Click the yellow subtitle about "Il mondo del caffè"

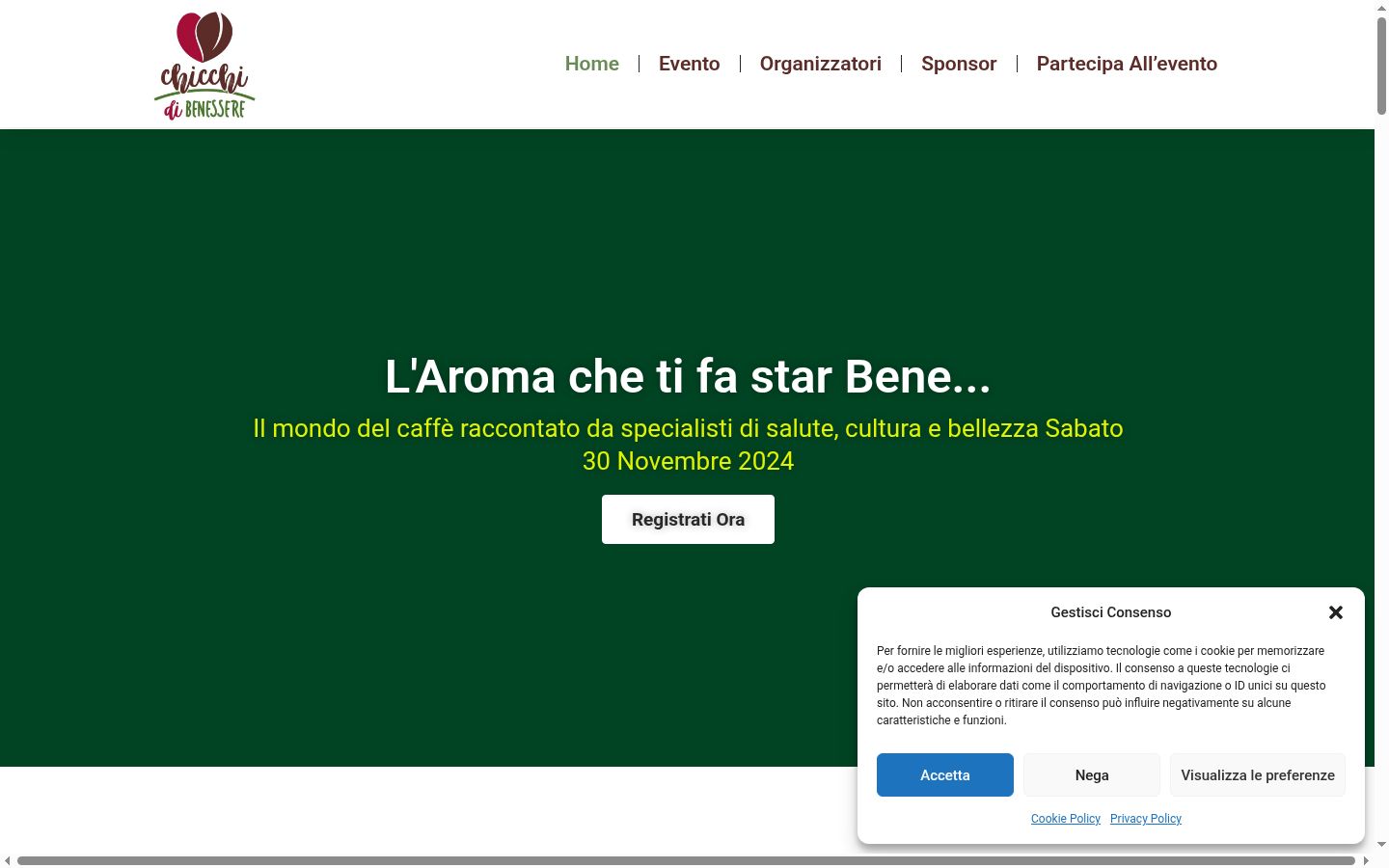coord(688,445)
